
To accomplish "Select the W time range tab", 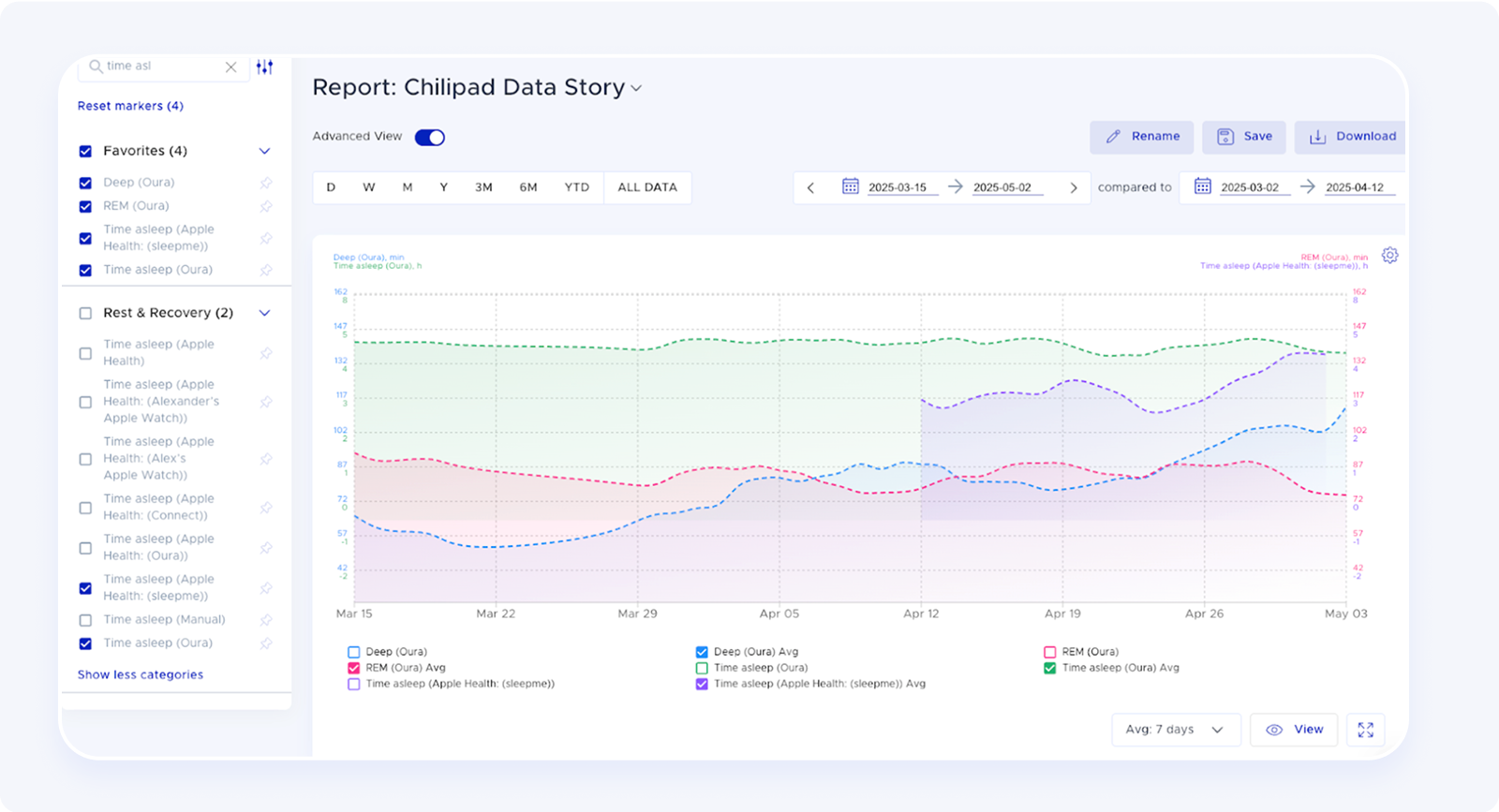I will [x=369, y=187].
